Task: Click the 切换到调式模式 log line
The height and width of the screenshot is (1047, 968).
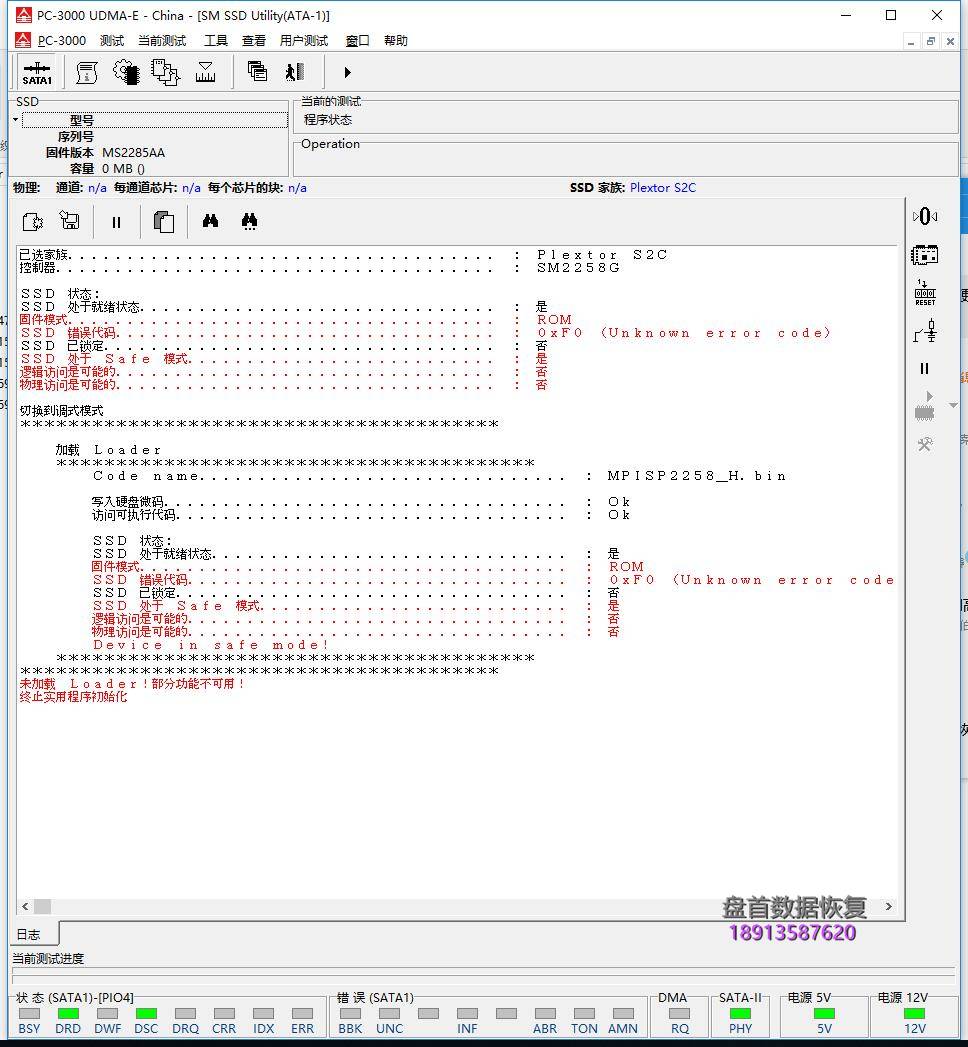Action: pos(61,411)
